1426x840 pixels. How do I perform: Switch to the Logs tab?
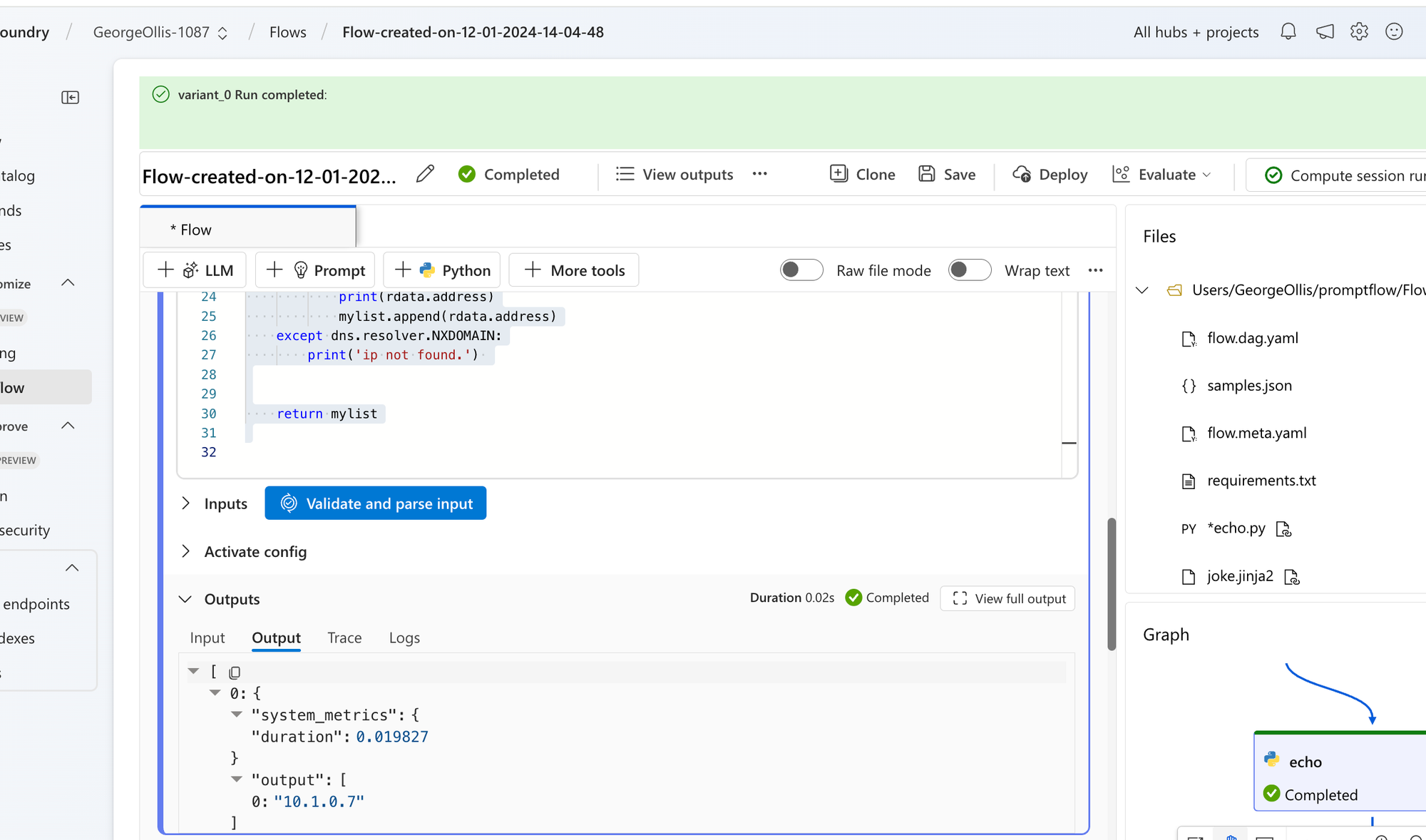click(x=404, y=637)
